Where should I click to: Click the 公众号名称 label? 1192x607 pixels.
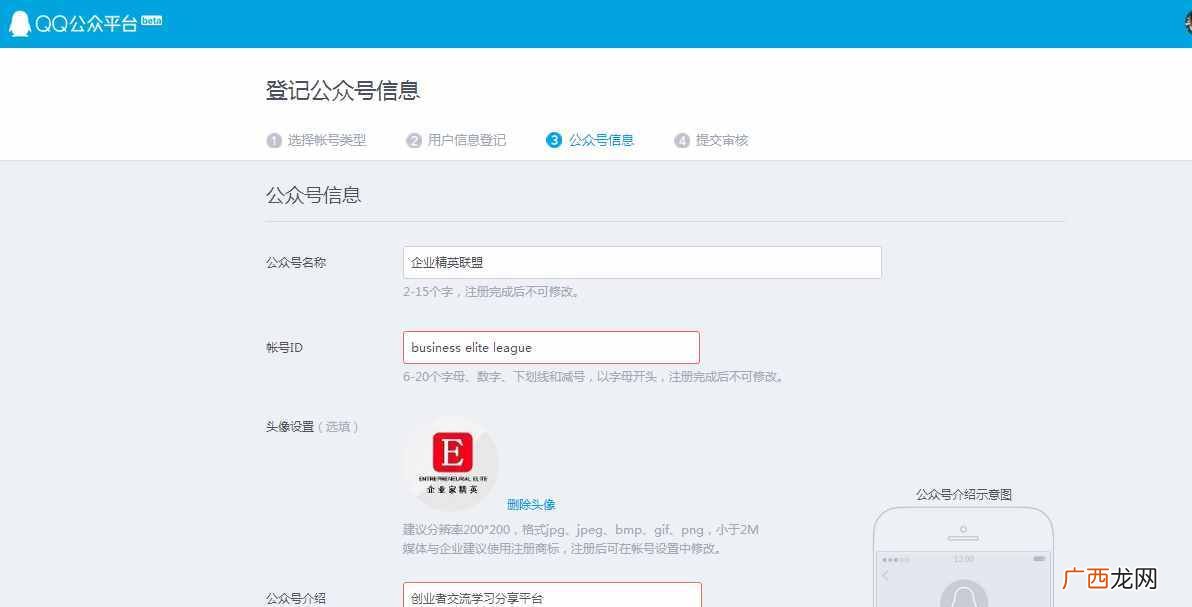[x=296, y=262]
